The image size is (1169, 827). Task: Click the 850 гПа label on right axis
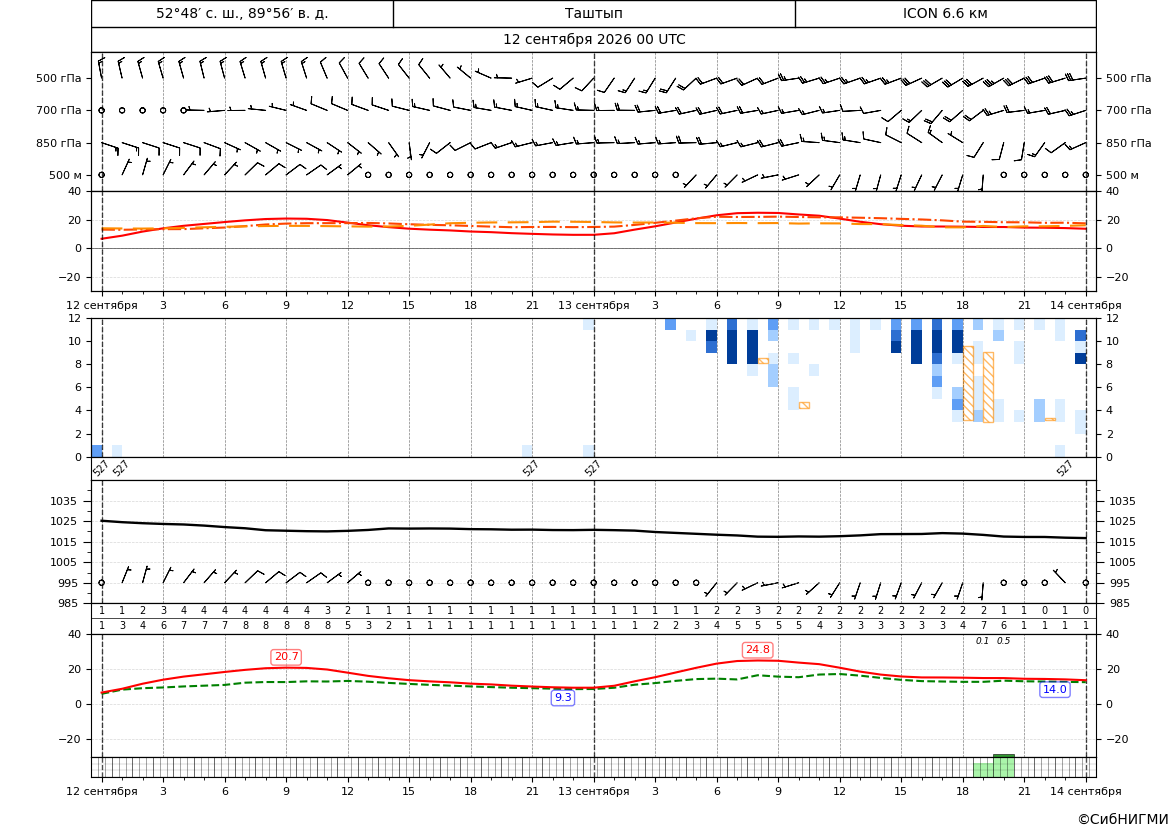[1129, 143]
